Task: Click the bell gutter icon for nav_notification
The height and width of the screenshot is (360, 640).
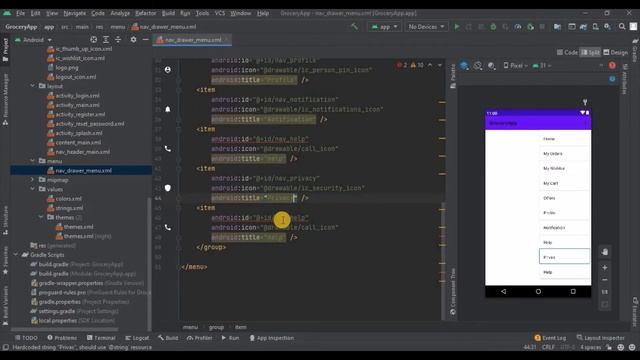Action: point(168,109)
